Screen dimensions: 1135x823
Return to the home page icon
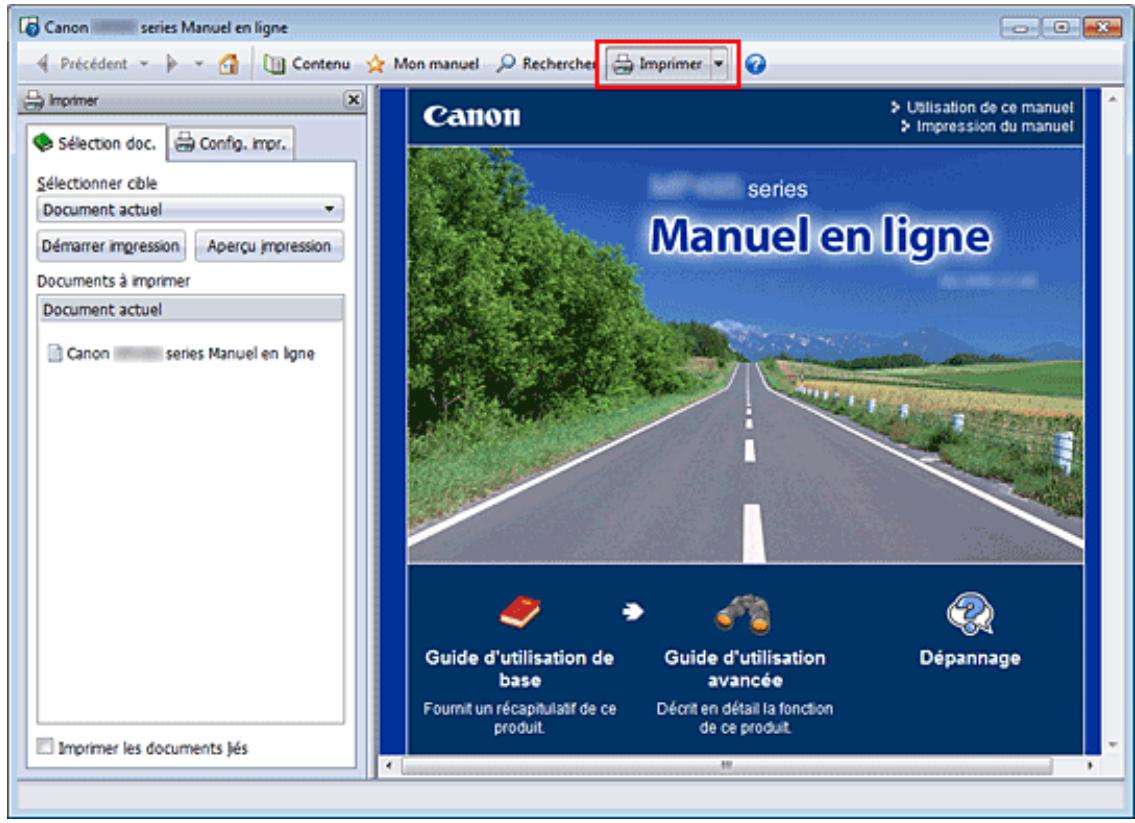point(229,64)
